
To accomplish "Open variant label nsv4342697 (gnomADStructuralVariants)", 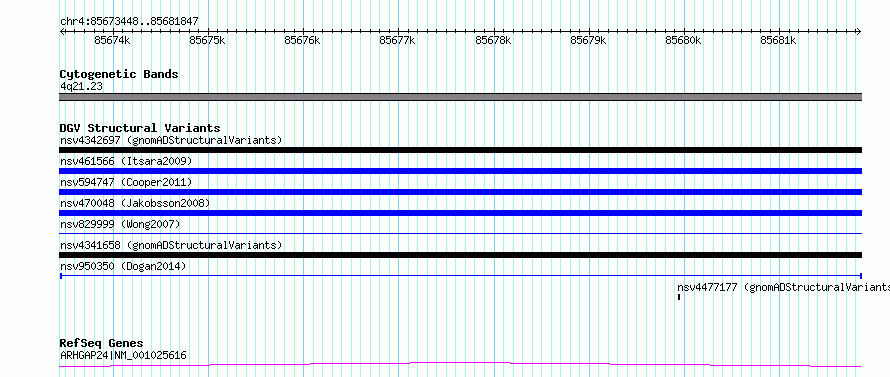I will [171, 140].
